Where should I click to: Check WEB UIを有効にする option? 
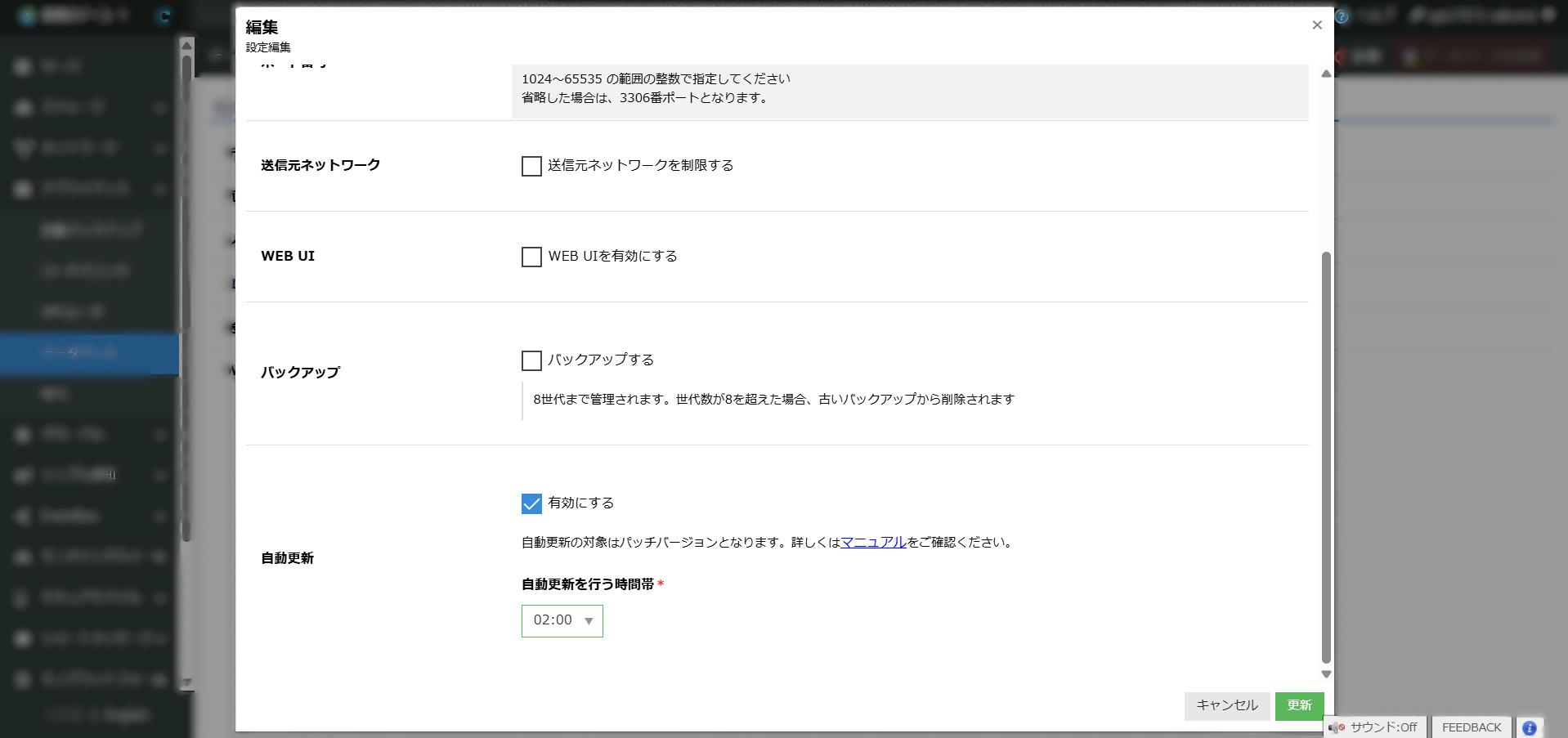click(531, 257)
